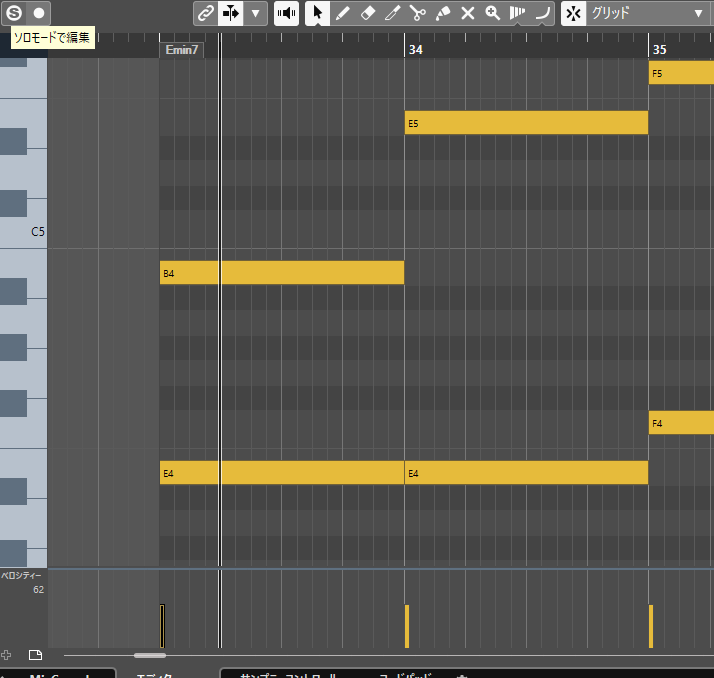Viewport: 714px width, 678px height.
Task: Click bar 35 on the ruler
Action: 659,50
